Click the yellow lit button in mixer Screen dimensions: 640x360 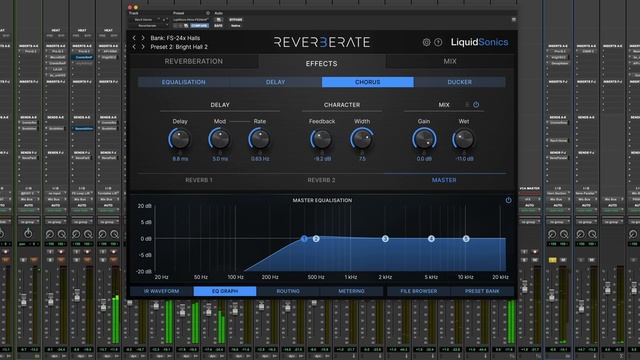click(x=552, y=260)
